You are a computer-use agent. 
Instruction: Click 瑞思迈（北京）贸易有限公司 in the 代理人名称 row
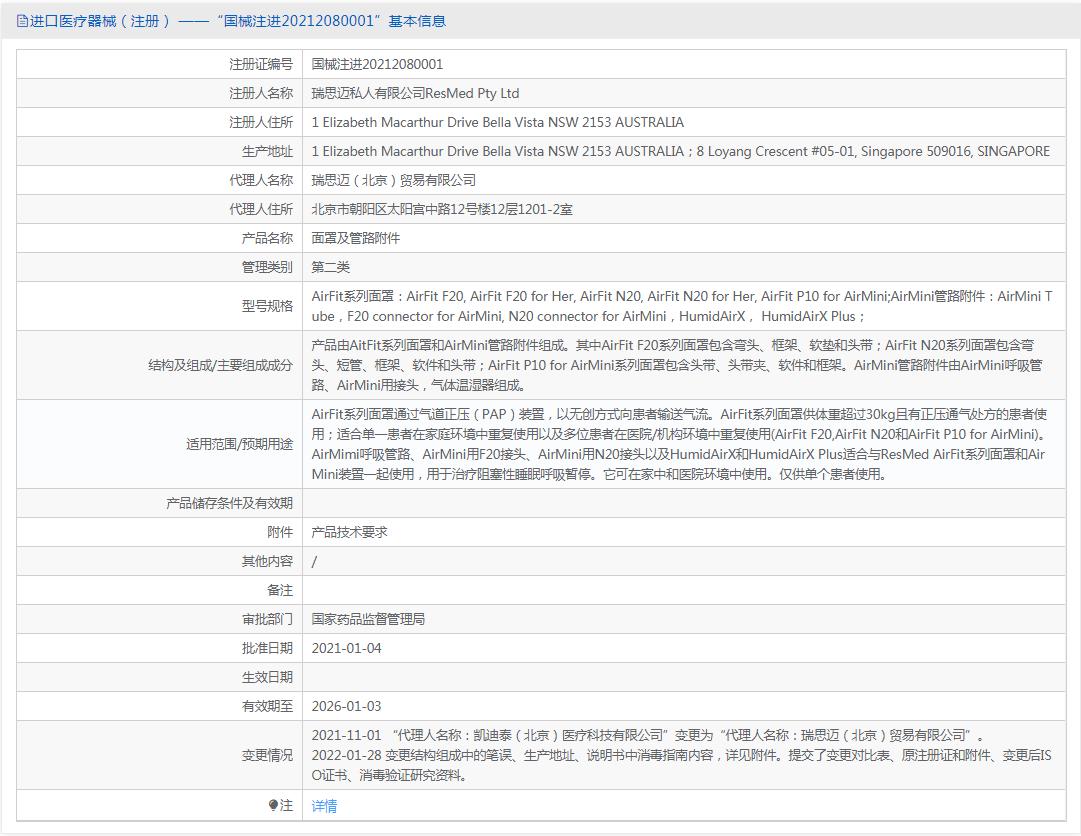[394, 180]
